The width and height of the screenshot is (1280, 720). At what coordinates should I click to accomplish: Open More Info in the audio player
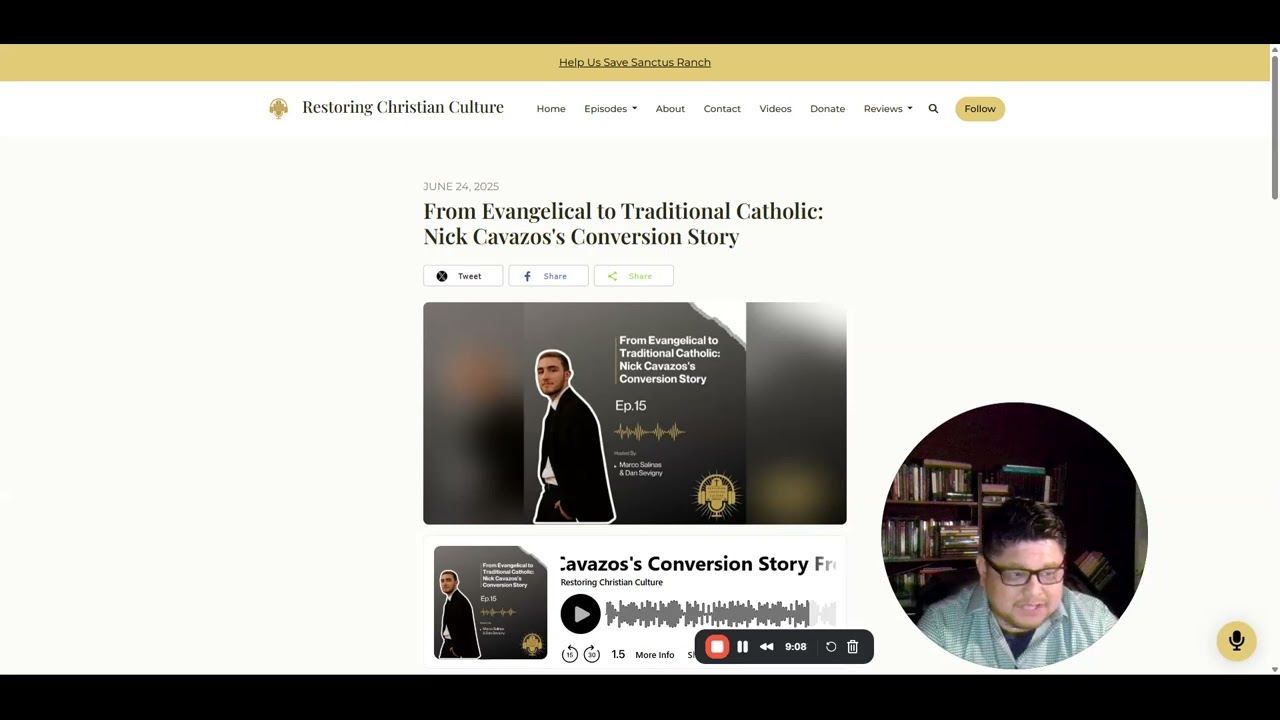[655, 655]
